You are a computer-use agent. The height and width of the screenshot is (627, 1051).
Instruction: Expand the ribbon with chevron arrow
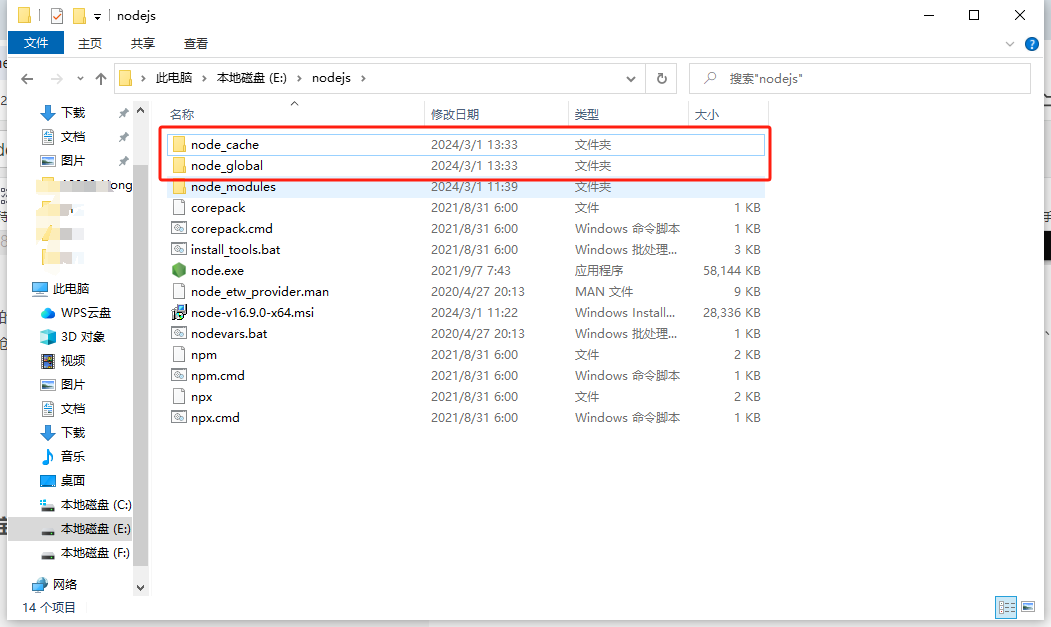click(1010, 44)
